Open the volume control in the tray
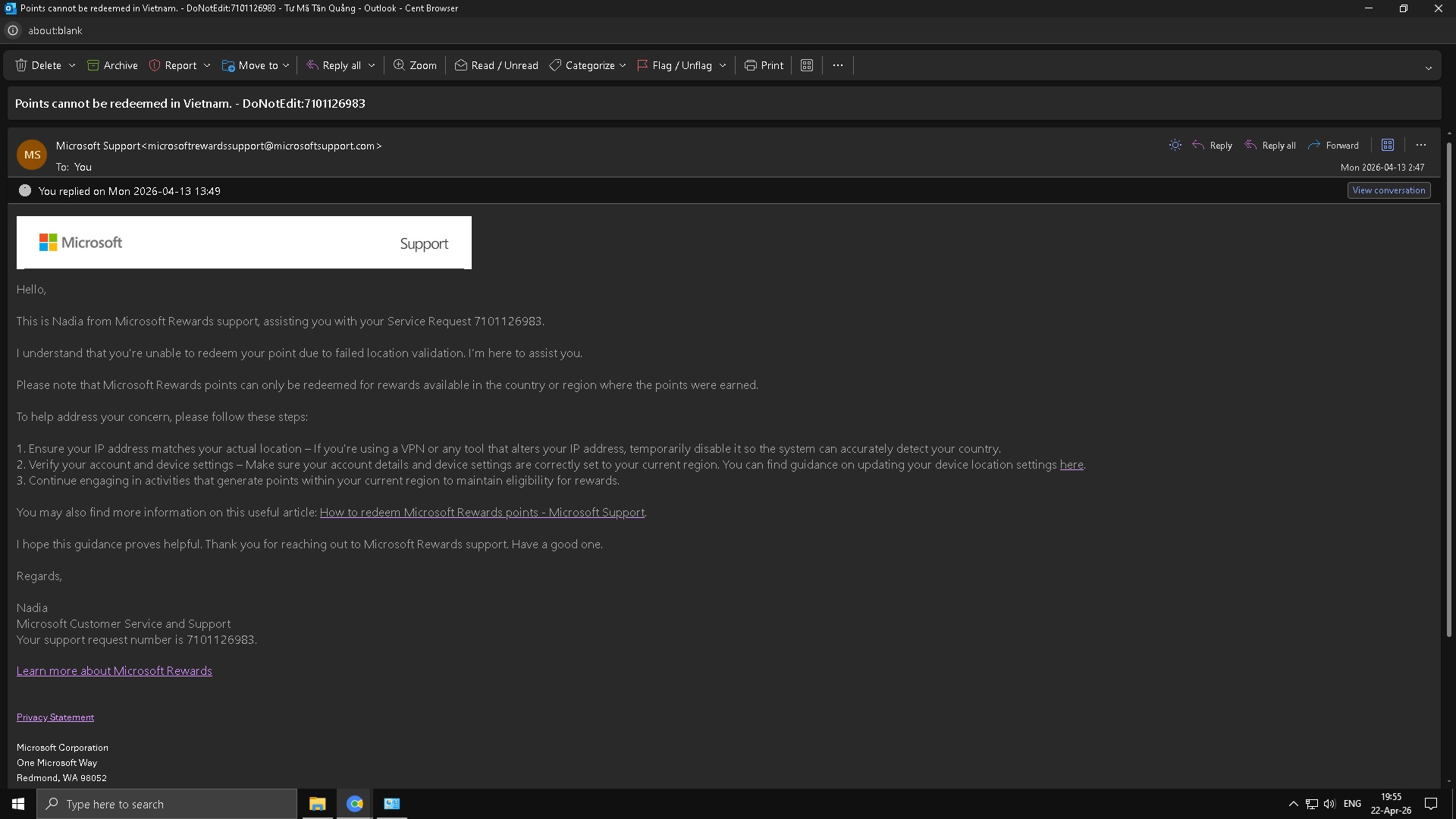1456x819 pixels. [x=1330, y=804]
